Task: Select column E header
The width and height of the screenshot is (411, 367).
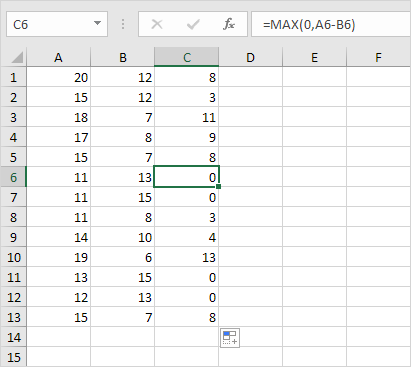Action: pyautogui.click(x=314, y=57)
